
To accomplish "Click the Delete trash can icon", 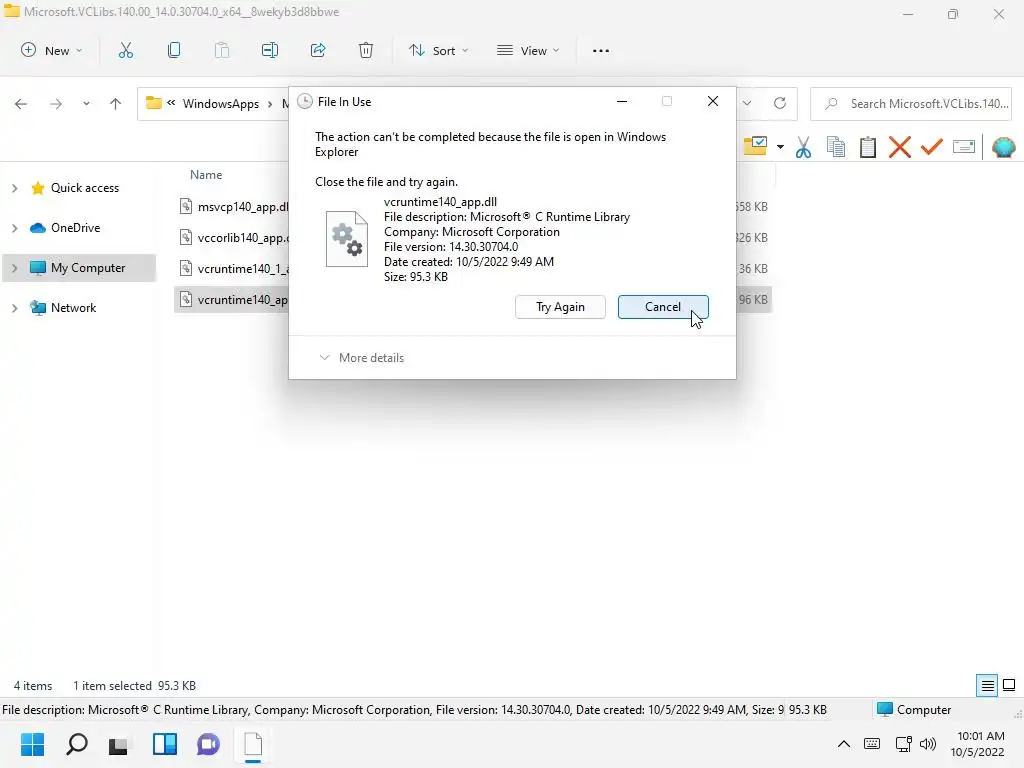I will tap(366, 50).
